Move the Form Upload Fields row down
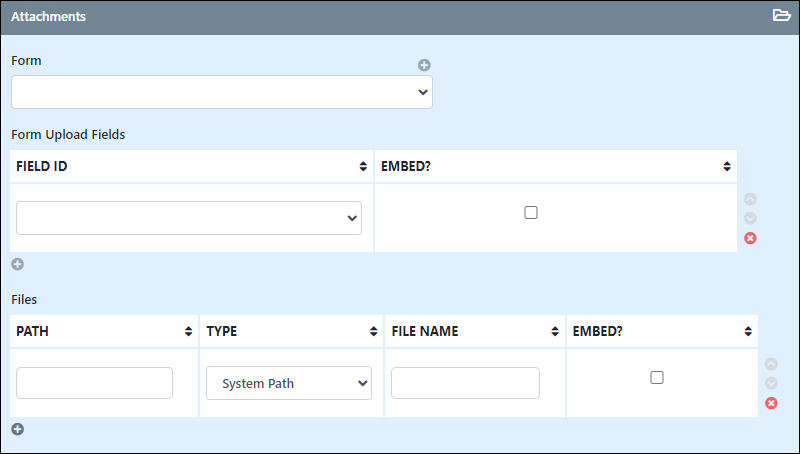800x454 pixels. coord(750,218)
